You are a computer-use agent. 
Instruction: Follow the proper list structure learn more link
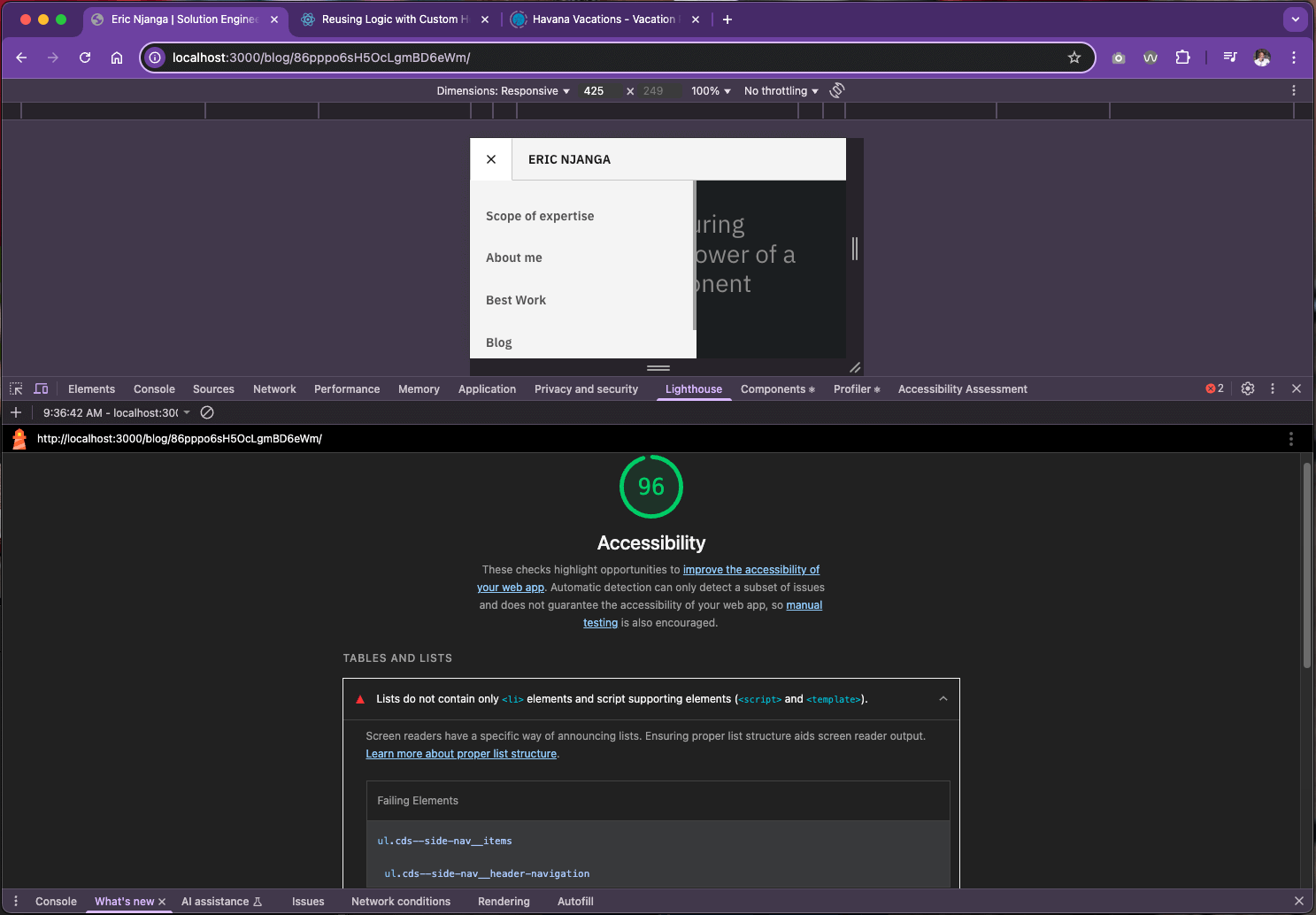pyautogui.click(x=460, y=753)
